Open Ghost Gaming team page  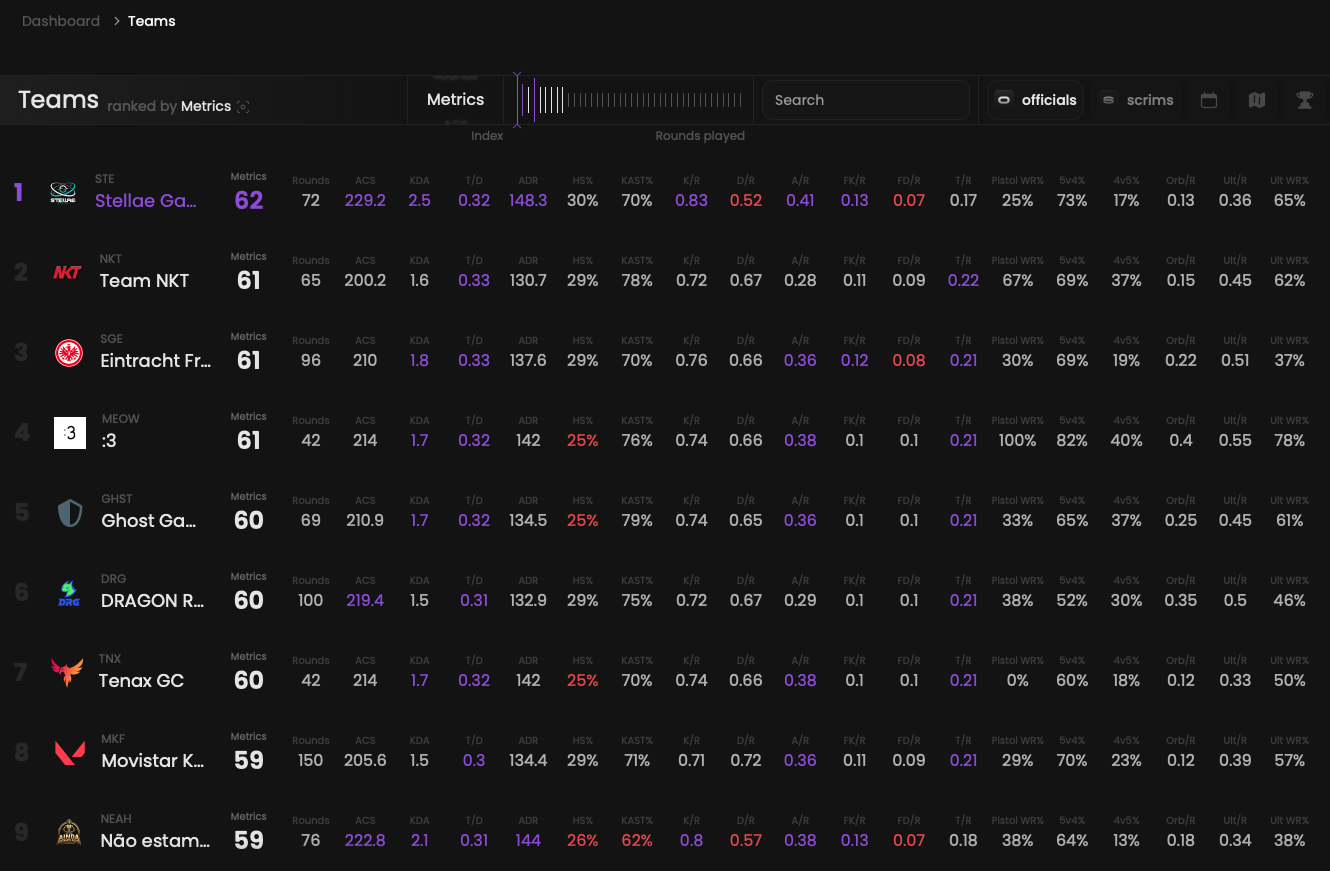[x=149, y=521]
